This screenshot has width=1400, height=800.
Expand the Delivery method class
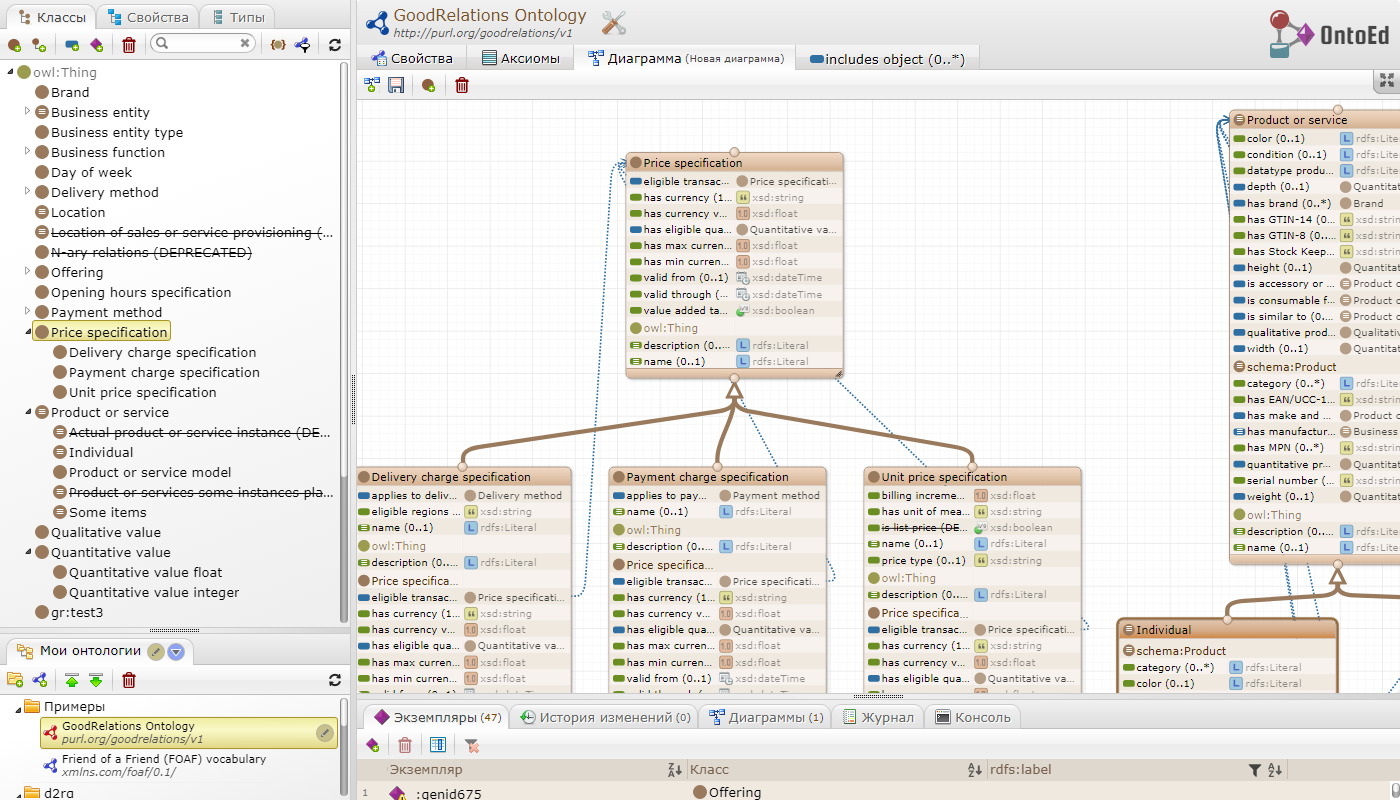click(28, 191)
